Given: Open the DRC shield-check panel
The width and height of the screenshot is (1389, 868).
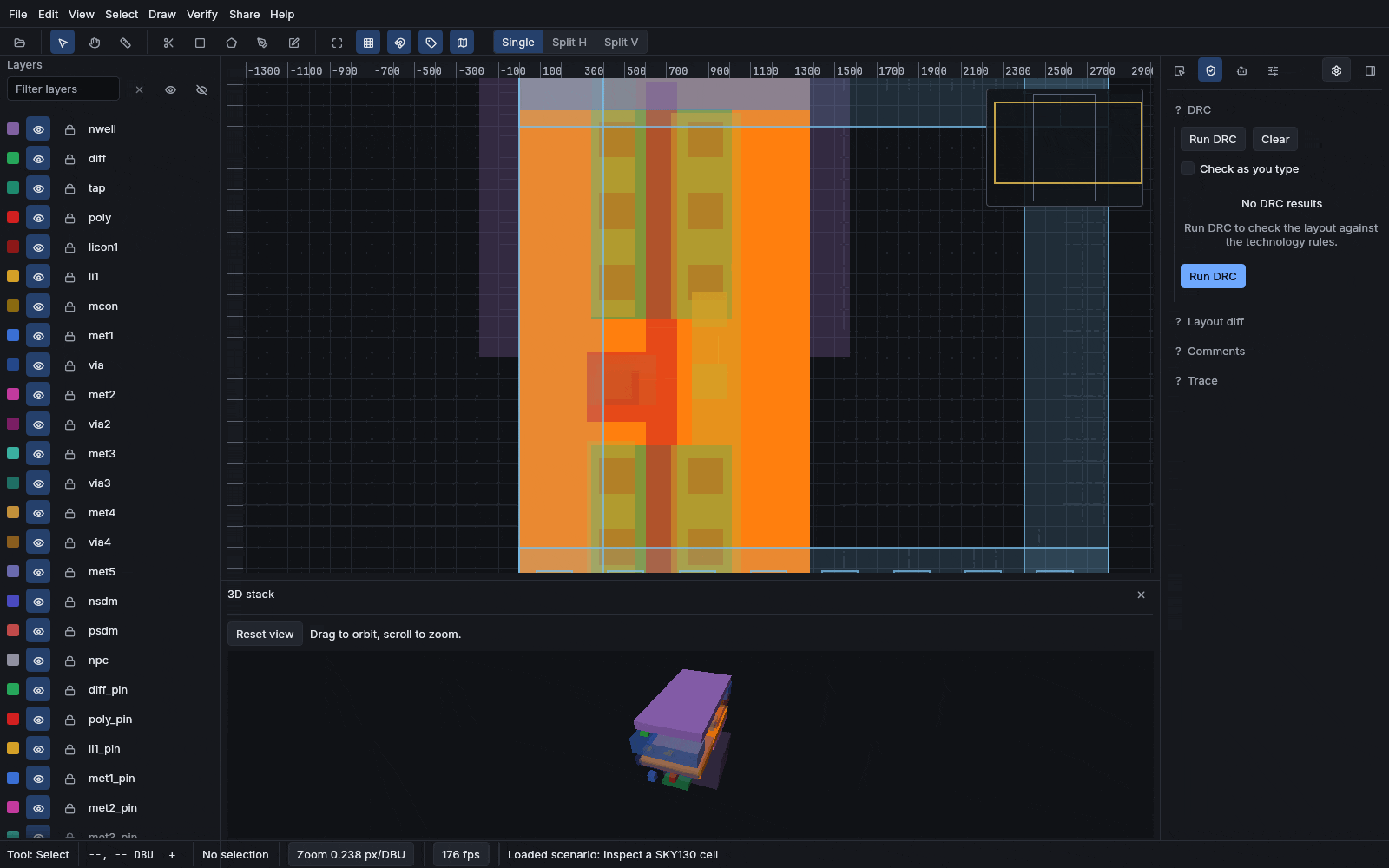Looking at the screenshot, I should coord(1210,70).
